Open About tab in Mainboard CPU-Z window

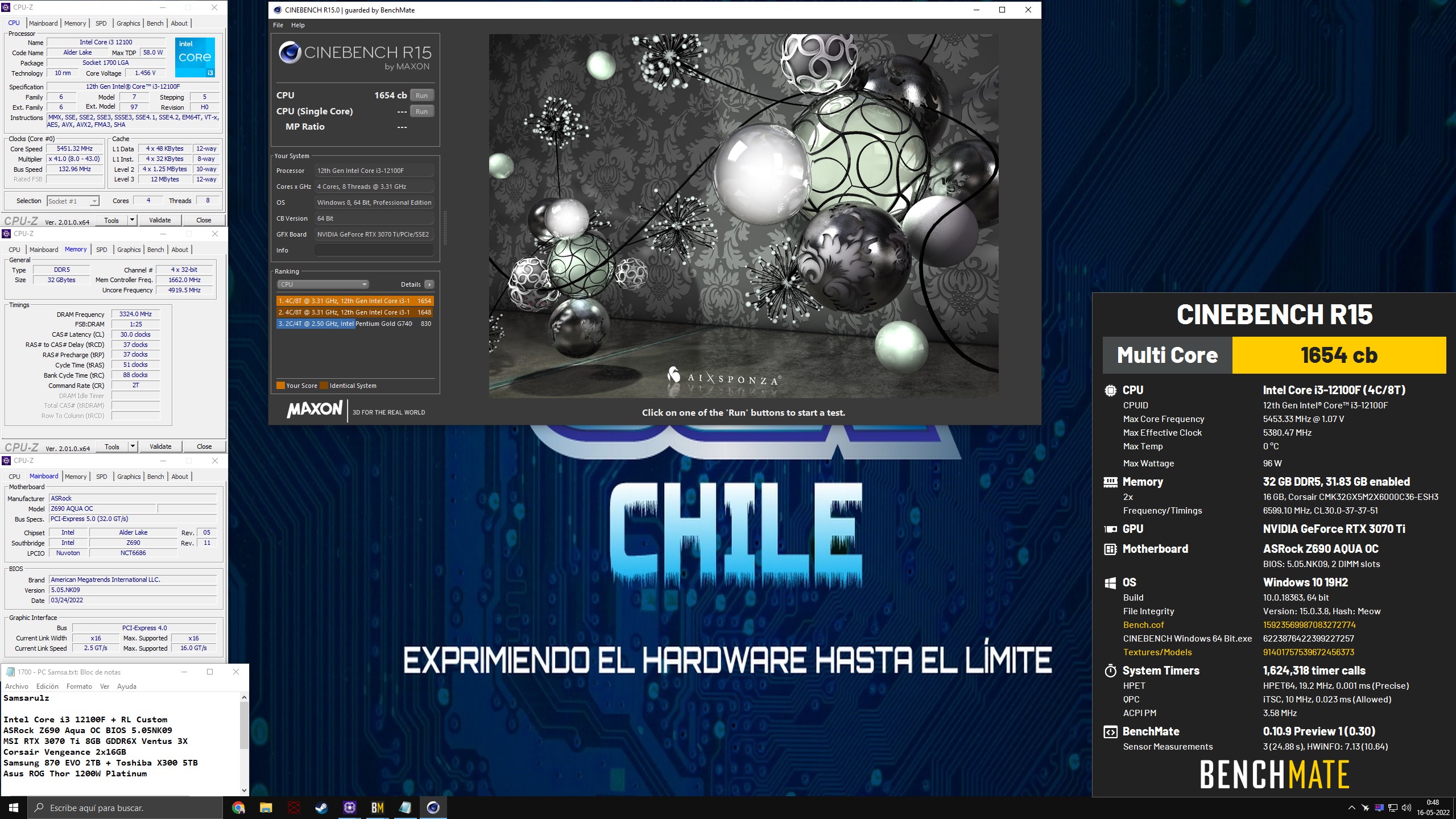pos(180,477)
